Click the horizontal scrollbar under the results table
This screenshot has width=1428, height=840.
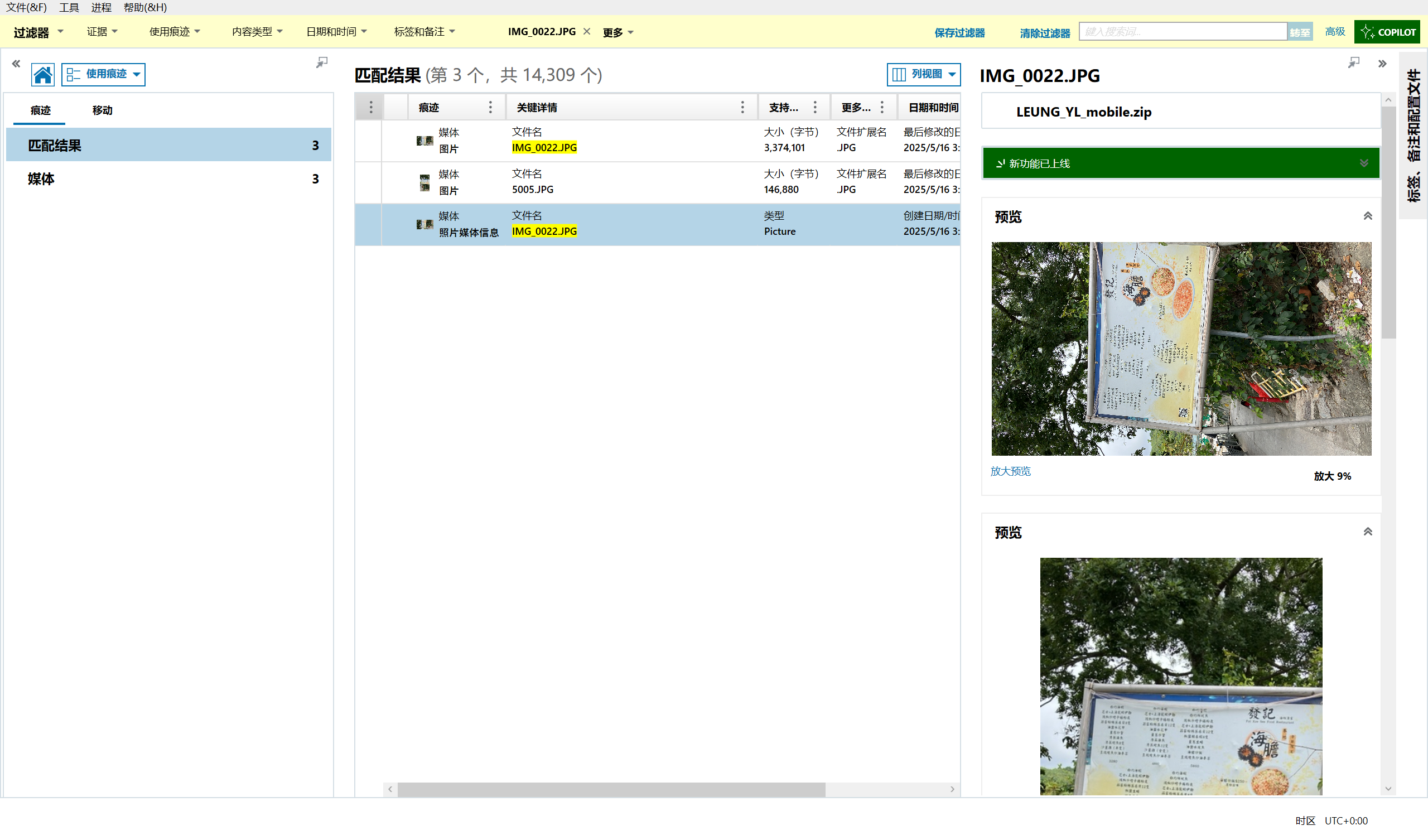point(611,789)
